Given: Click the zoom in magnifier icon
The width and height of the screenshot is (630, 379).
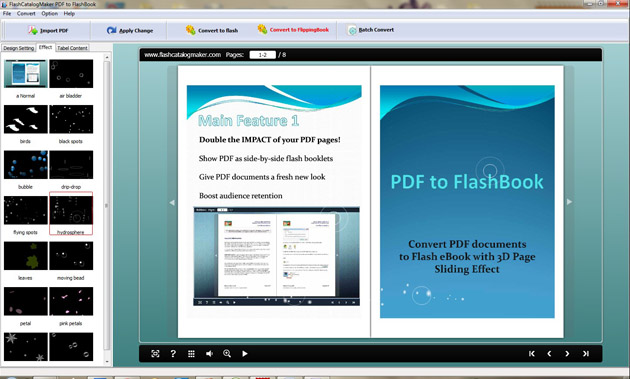Looking at the screenshot, I should click(x=227, y=354).
